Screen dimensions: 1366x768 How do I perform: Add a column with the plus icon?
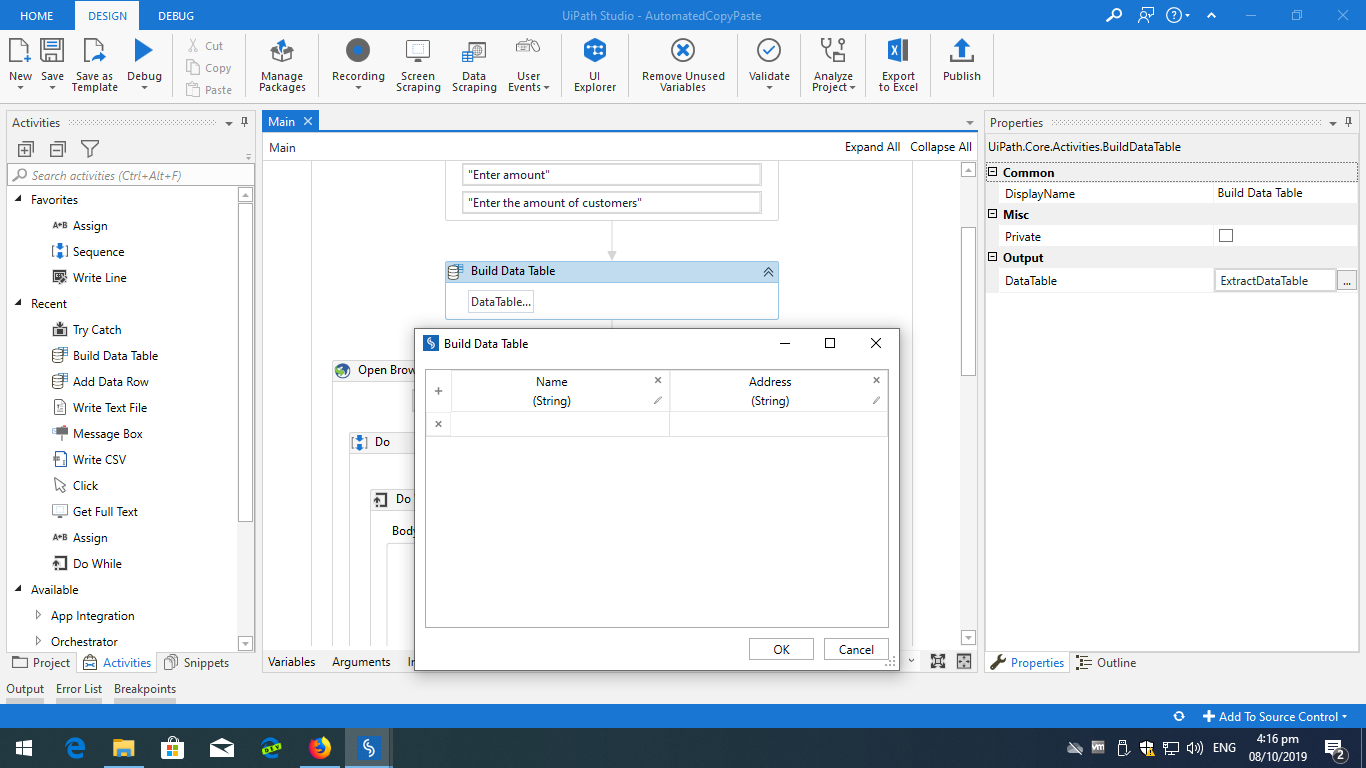pyautogui.click(x=438, y=391)
